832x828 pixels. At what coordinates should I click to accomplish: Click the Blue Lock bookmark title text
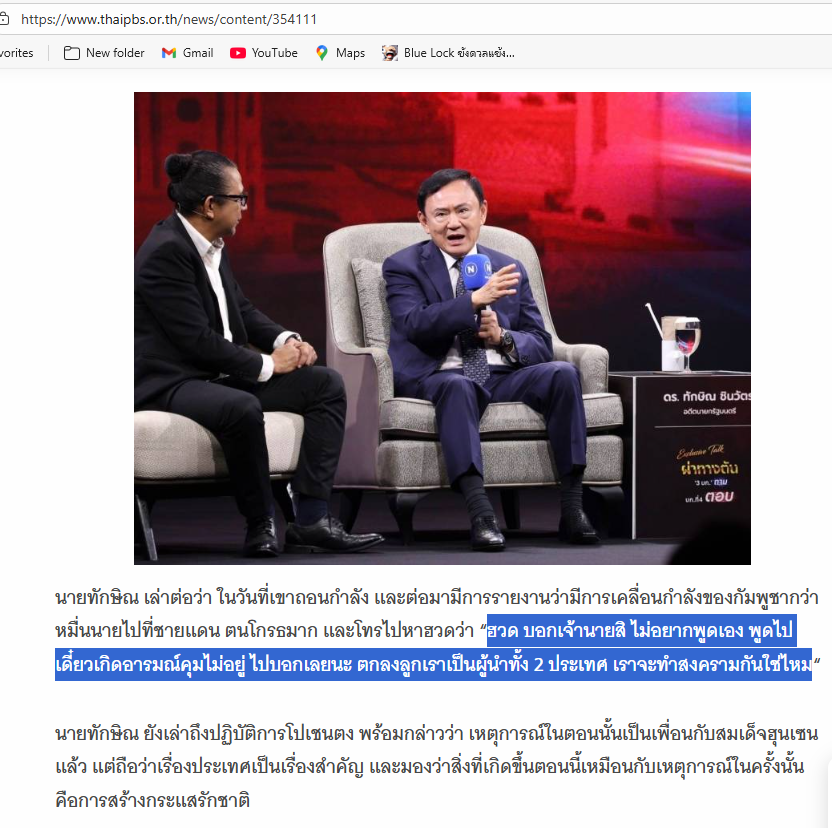tap(459, 53)
